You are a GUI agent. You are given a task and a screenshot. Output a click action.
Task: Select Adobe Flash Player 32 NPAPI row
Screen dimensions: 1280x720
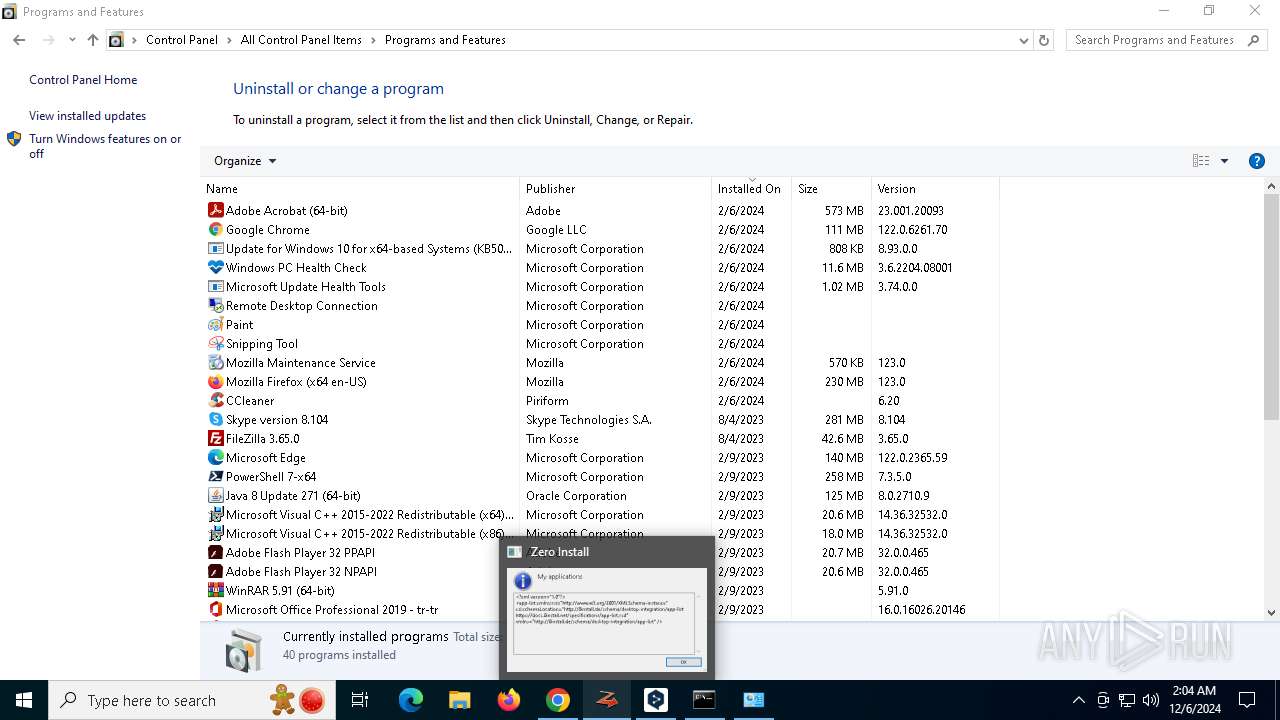pos(600,571)
